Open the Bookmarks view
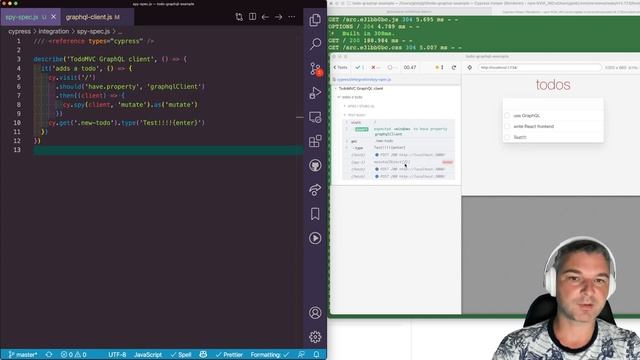Image resolution: width=640 pixels, height=360 pixels. (315, 214)
